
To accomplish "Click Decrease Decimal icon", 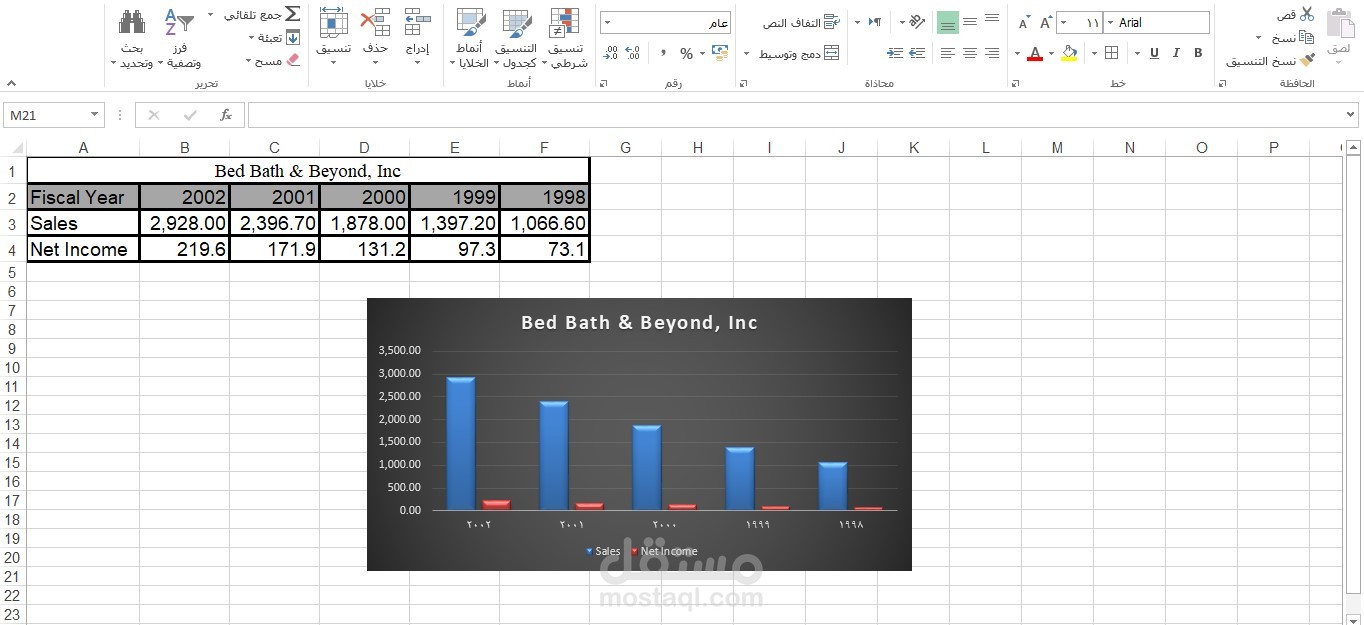I will (x=611, y=53).
